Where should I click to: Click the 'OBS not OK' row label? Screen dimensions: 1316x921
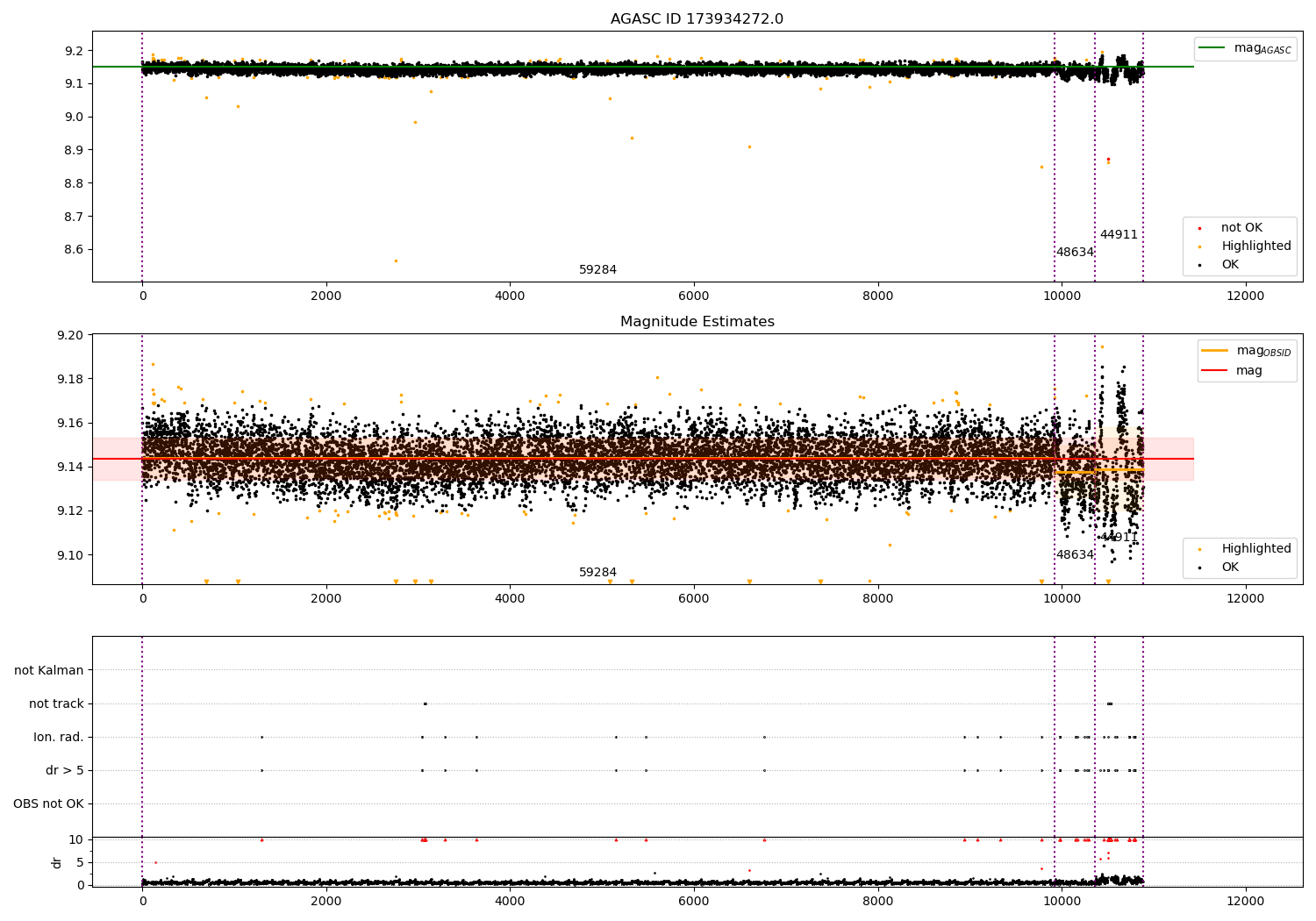pyautogui.click(x=48, y=804)
